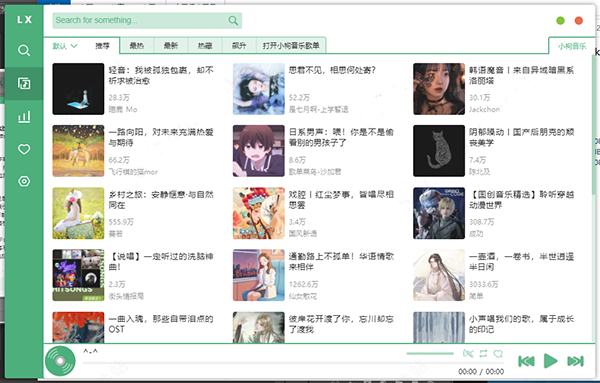
Task: Add current song to favorites in player bar
Action: point(498,354)
